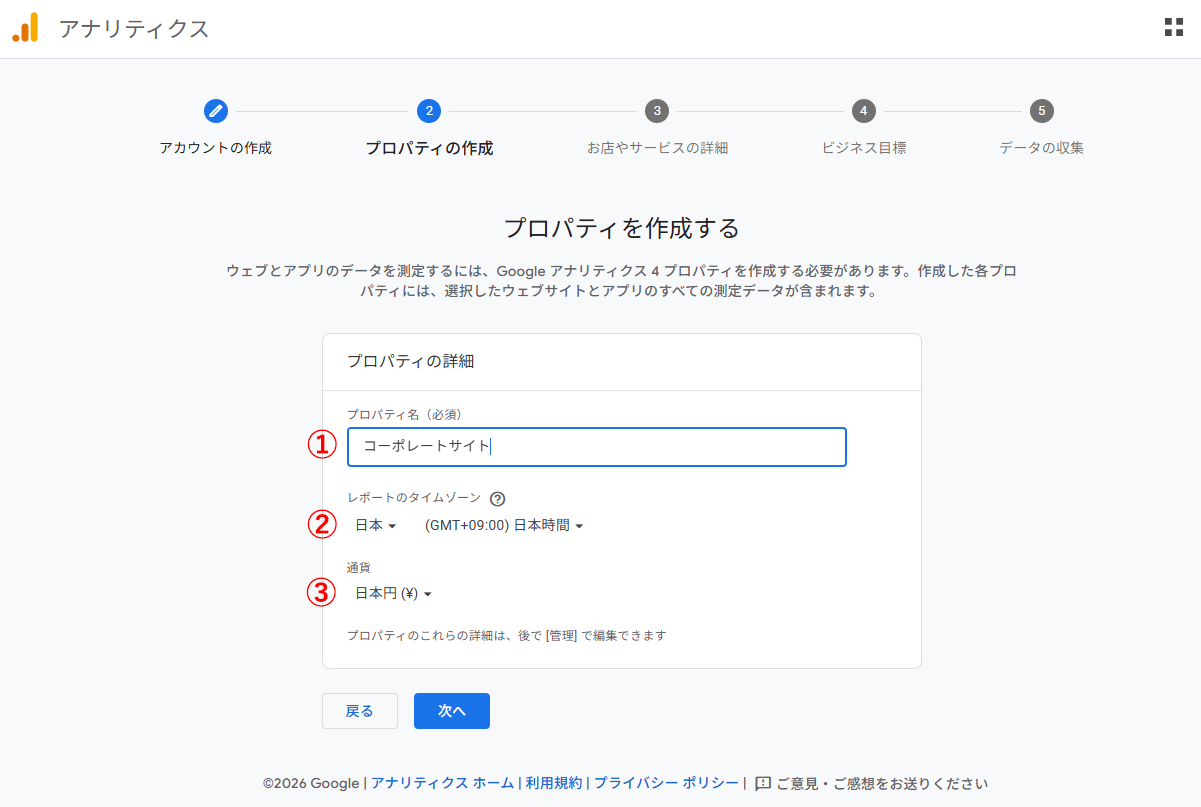Select step 3 circle お店やサービスの詳細
Viewport: 1201px width, 807px height.
(657, 111)
